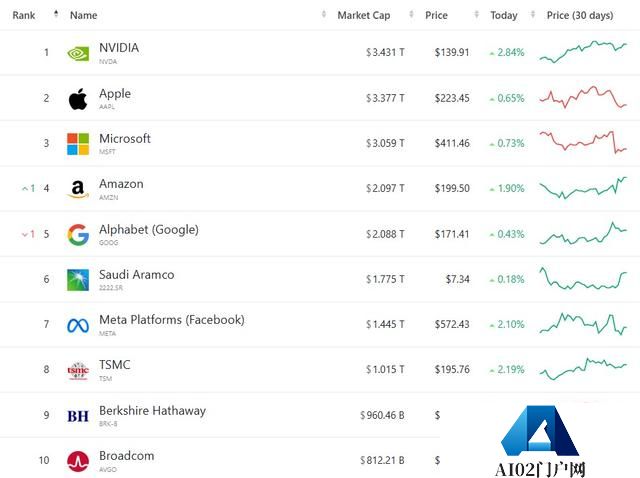This screenshot has height=478, width=640.
Task: Click the Apple logo icon
Action: pyautogui.click(x=78, y=99)
